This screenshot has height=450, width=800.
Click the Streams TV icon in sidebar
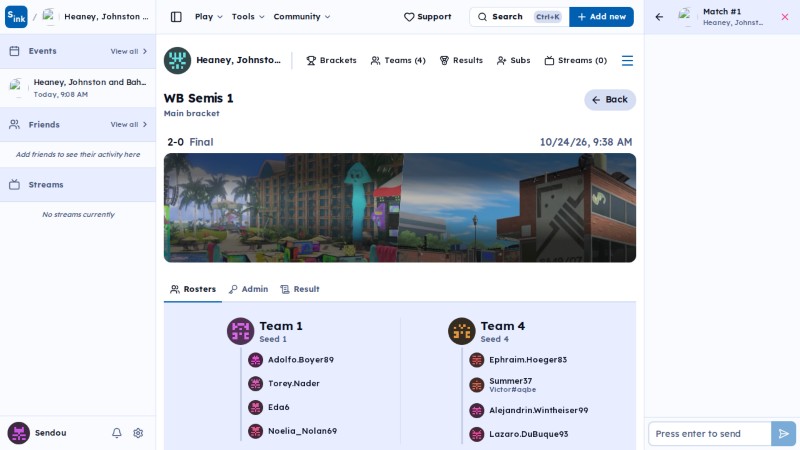(14, 185)
